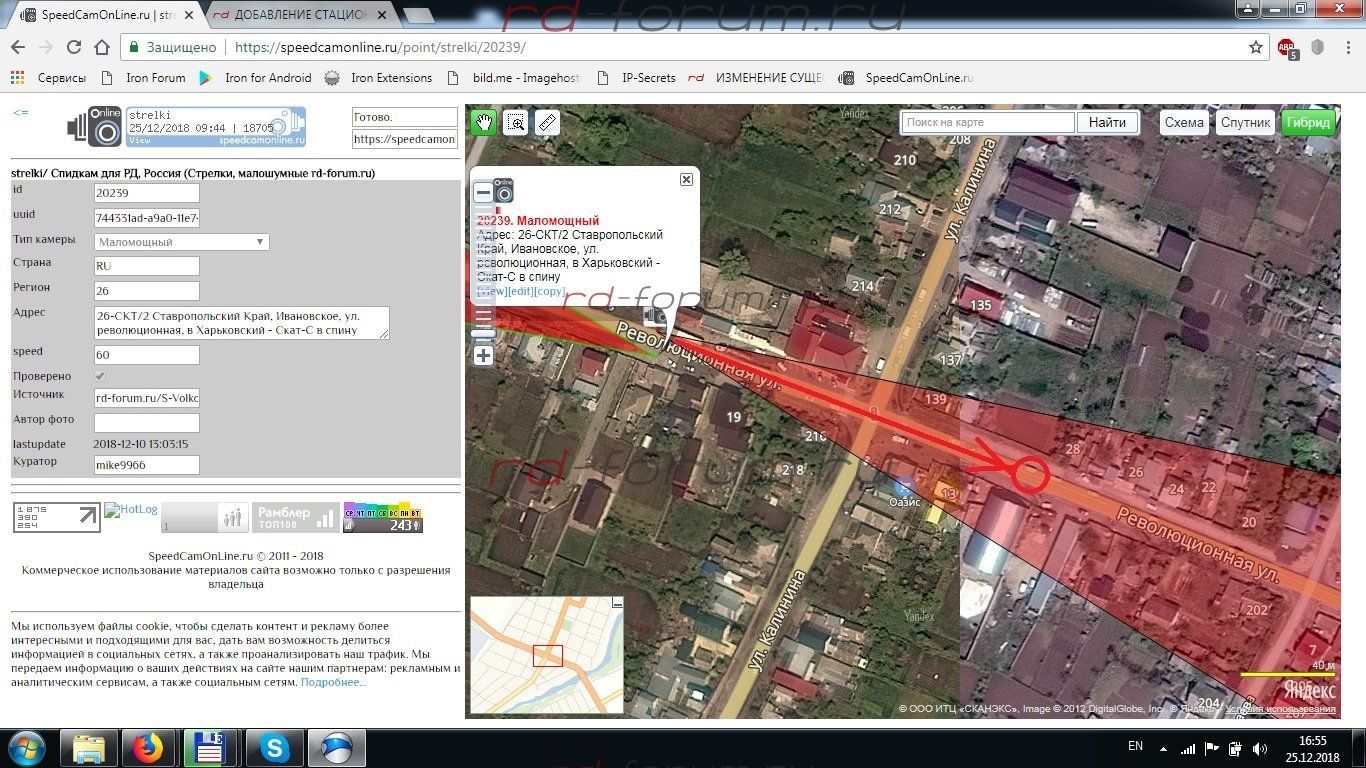Click the HotLog counter image link

click(131, 510)
